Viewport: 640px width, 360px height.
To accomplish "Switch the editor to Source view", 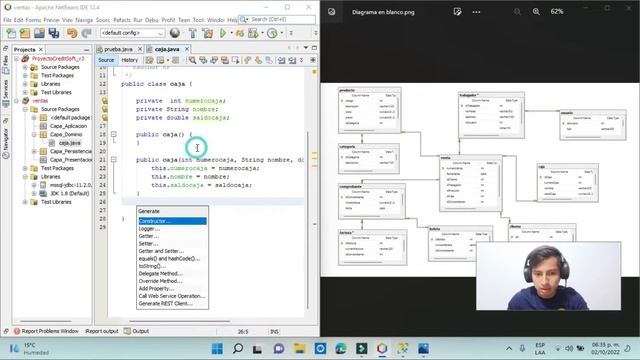I will click(x=106, y=60).
